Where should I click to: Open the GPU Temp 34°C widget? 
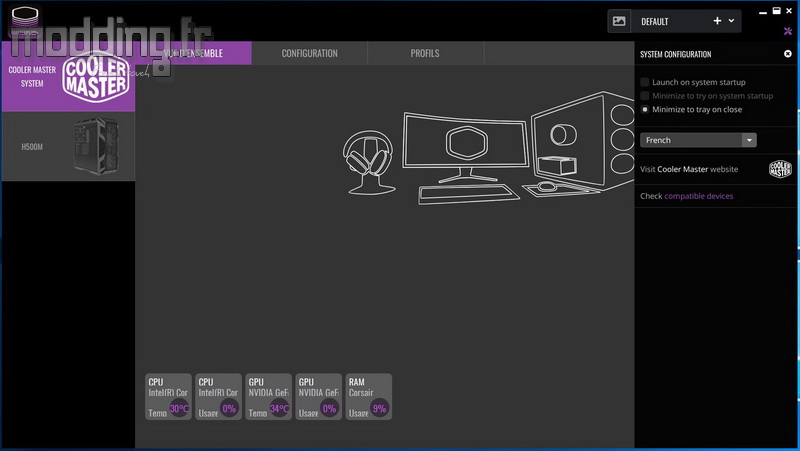[268, 397]
